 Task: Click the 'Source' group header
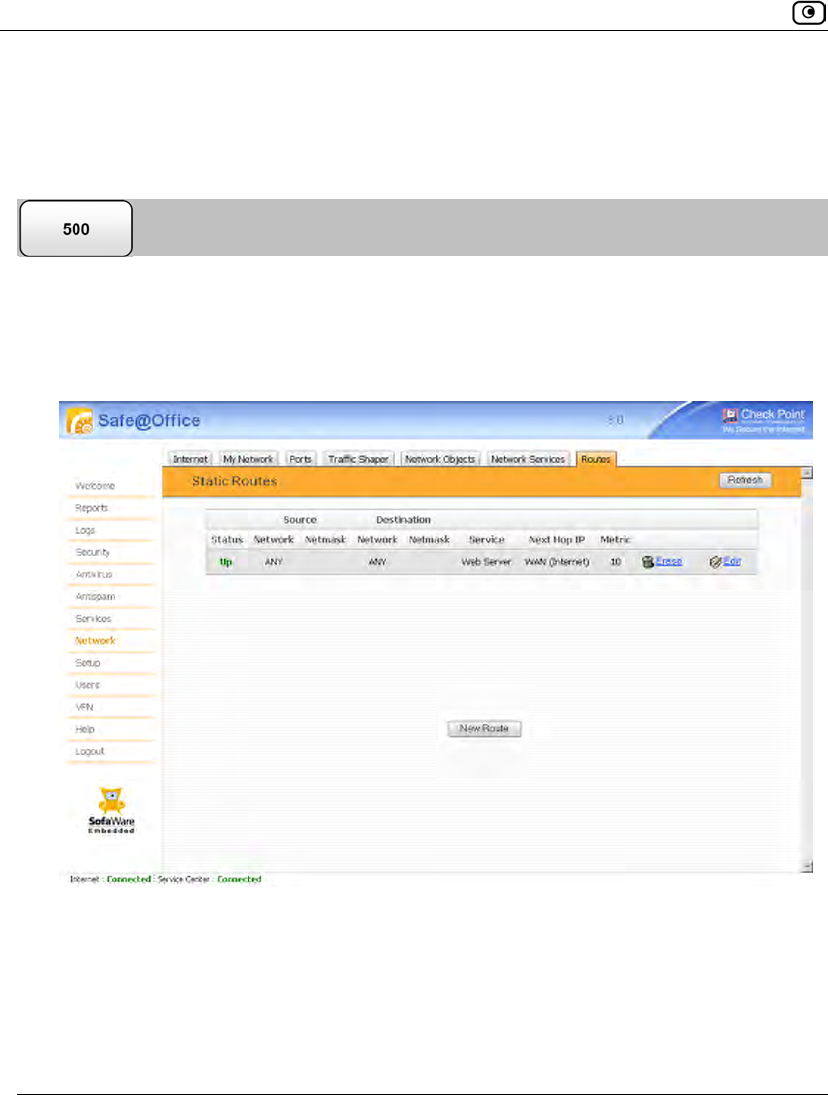click(x=300, y=520)
